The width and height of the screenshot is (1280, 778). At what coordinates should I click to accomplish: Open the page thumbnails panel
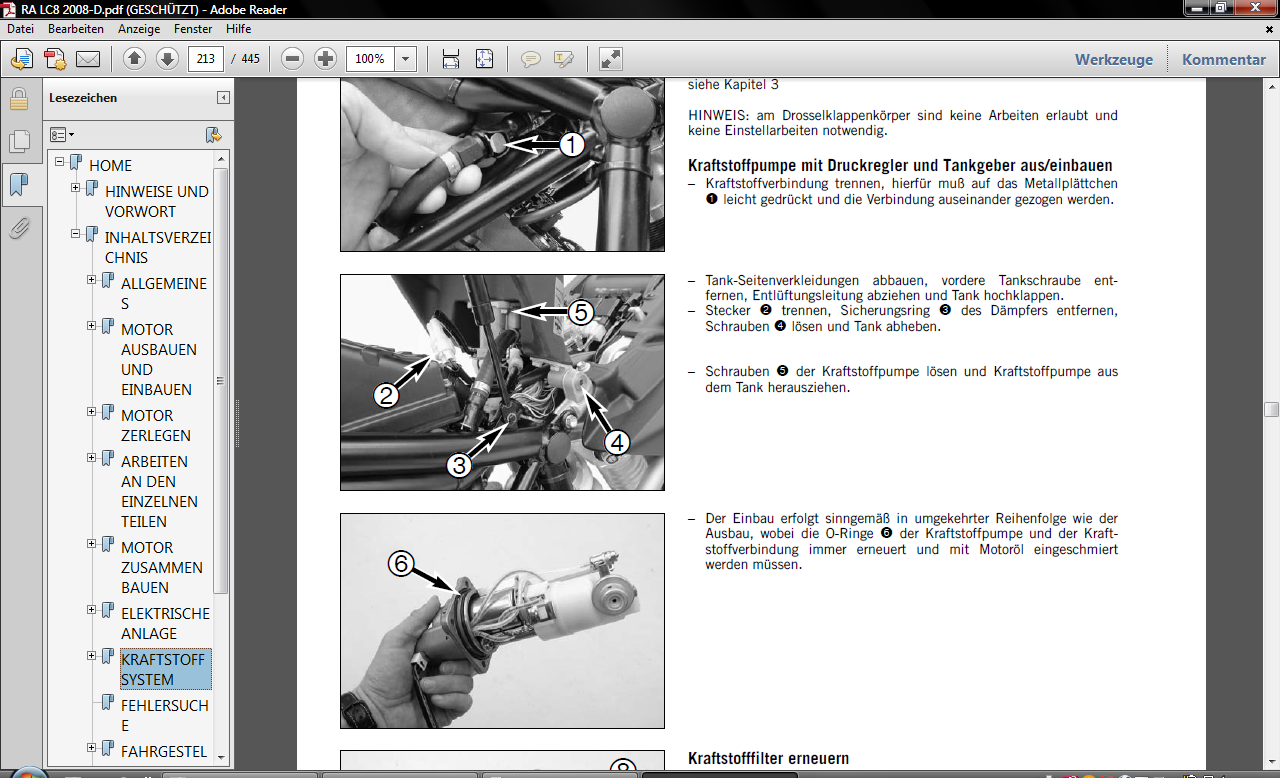(18, 142)
